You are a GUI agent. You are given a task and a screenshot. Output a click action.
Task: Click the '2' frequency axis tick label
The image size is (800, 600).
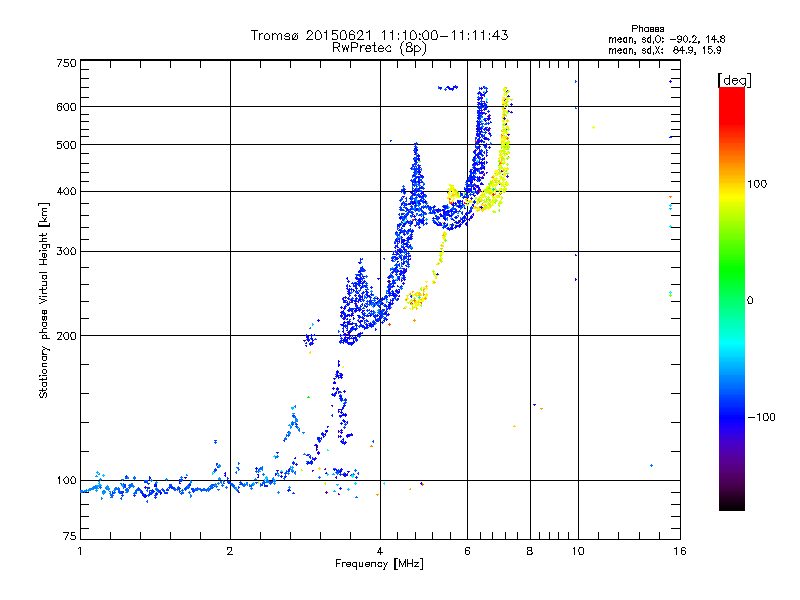click(230, 551)
